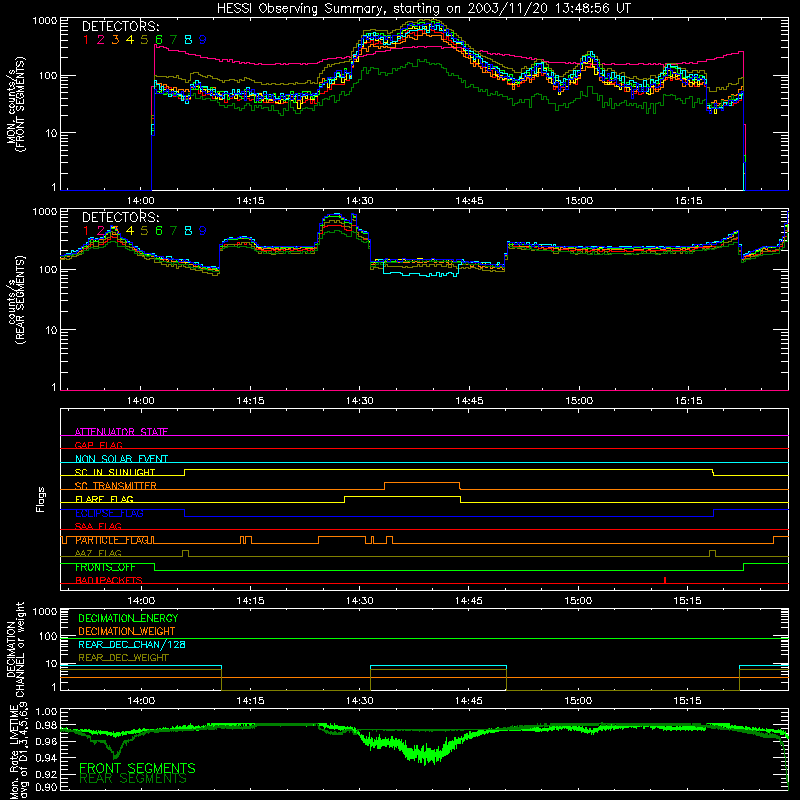
Task: Click 14:45 tick under rear segments plot
Action: pos(469,401)
